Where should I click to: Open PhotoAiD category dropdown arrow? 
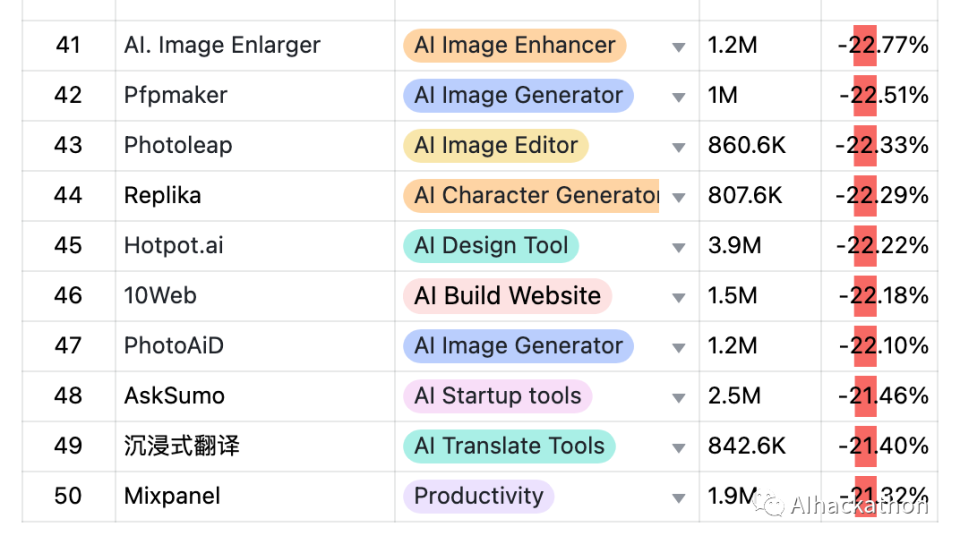click(x=679, y=347)
